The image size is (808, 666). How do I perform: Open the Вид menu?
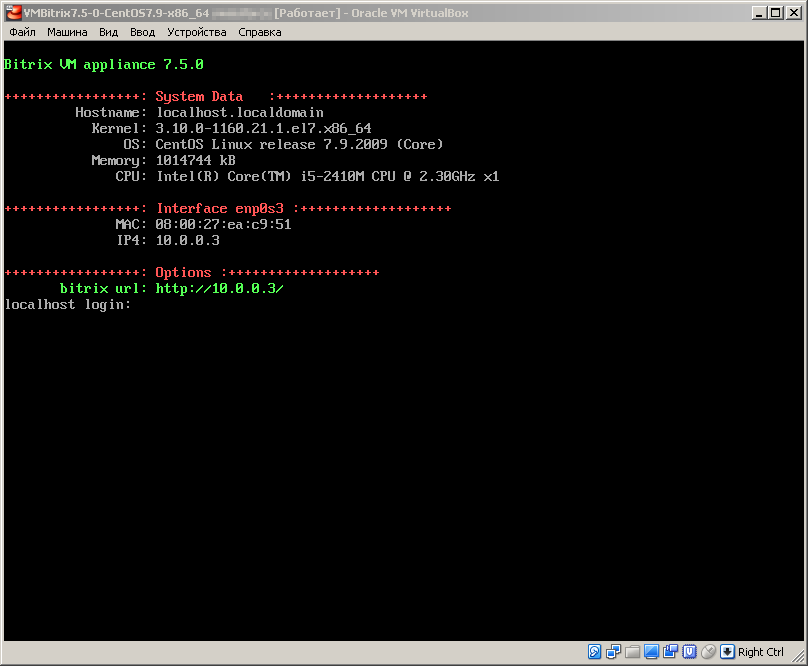pyautogui.click(x=108, y=32)
